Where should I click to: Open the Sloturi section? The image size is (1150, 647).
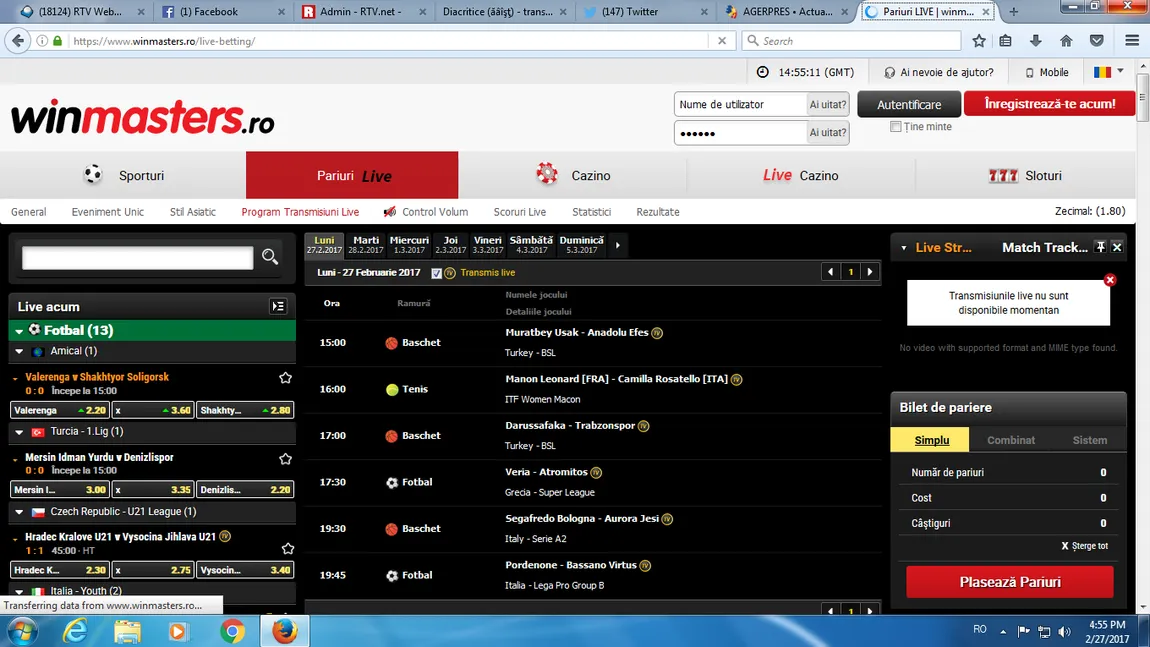click(x=1025, y=175)
